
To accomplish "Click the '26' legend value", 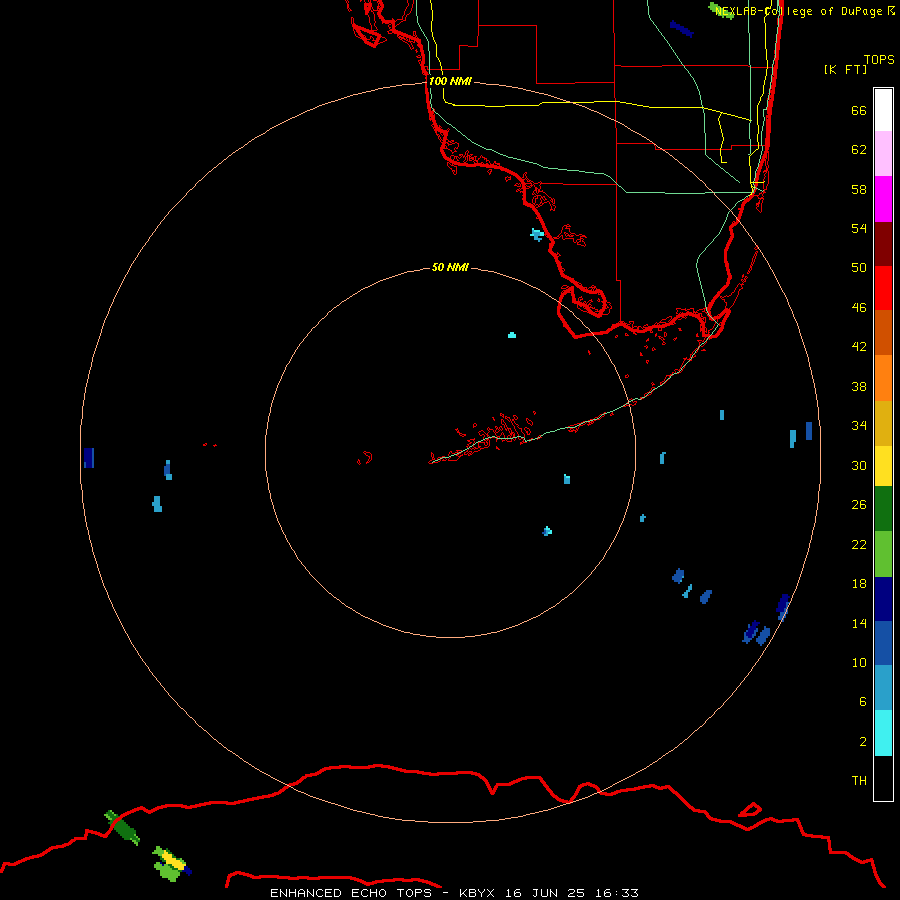I will tap(859, 505).
